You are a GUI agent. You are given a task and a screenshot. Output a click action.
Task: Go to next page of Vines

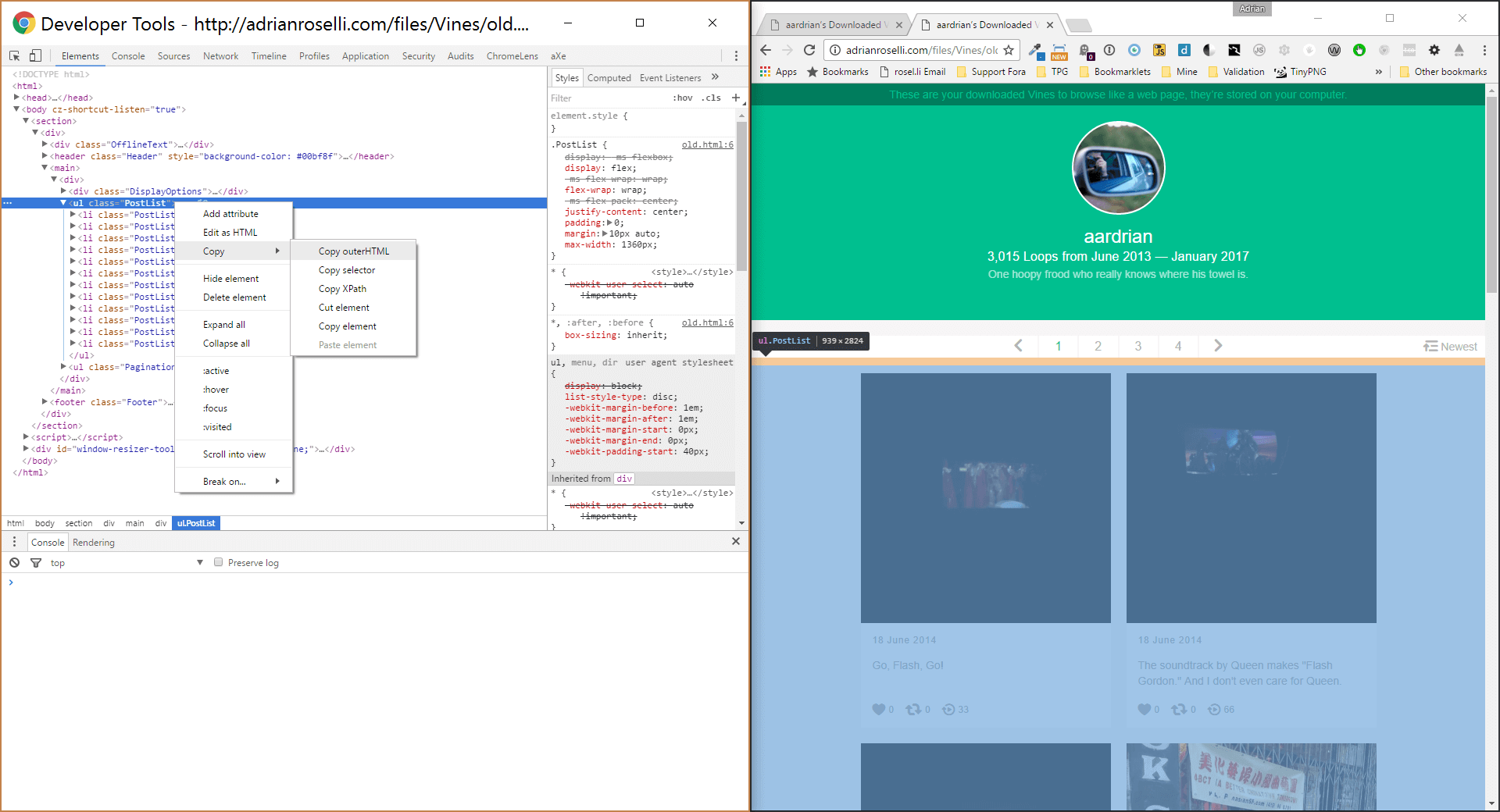tap(1218, 346)
